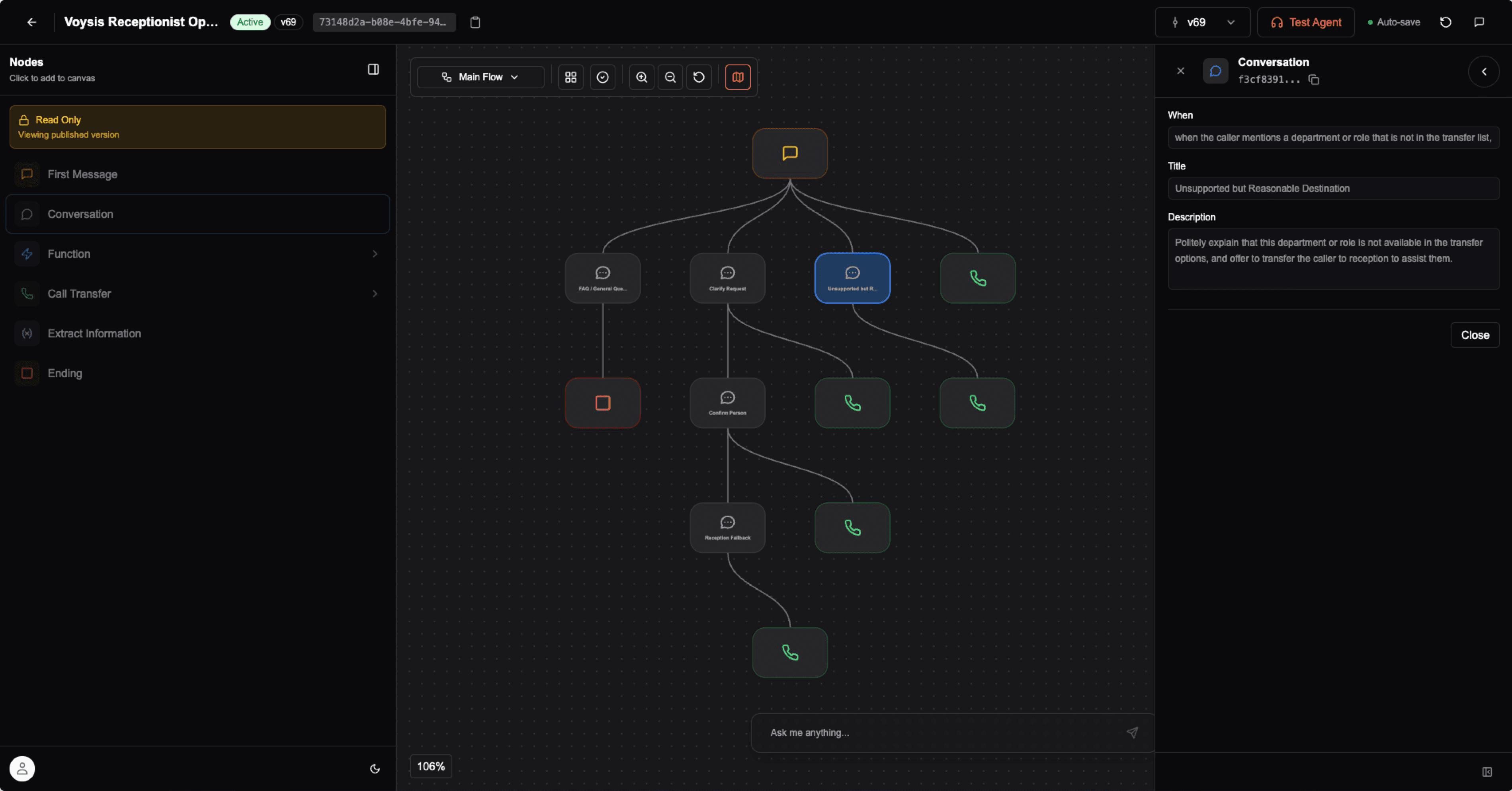Open the Main Flow dropdown
The height and width of the screenshot is (791, 1512).
click(480, 77)
